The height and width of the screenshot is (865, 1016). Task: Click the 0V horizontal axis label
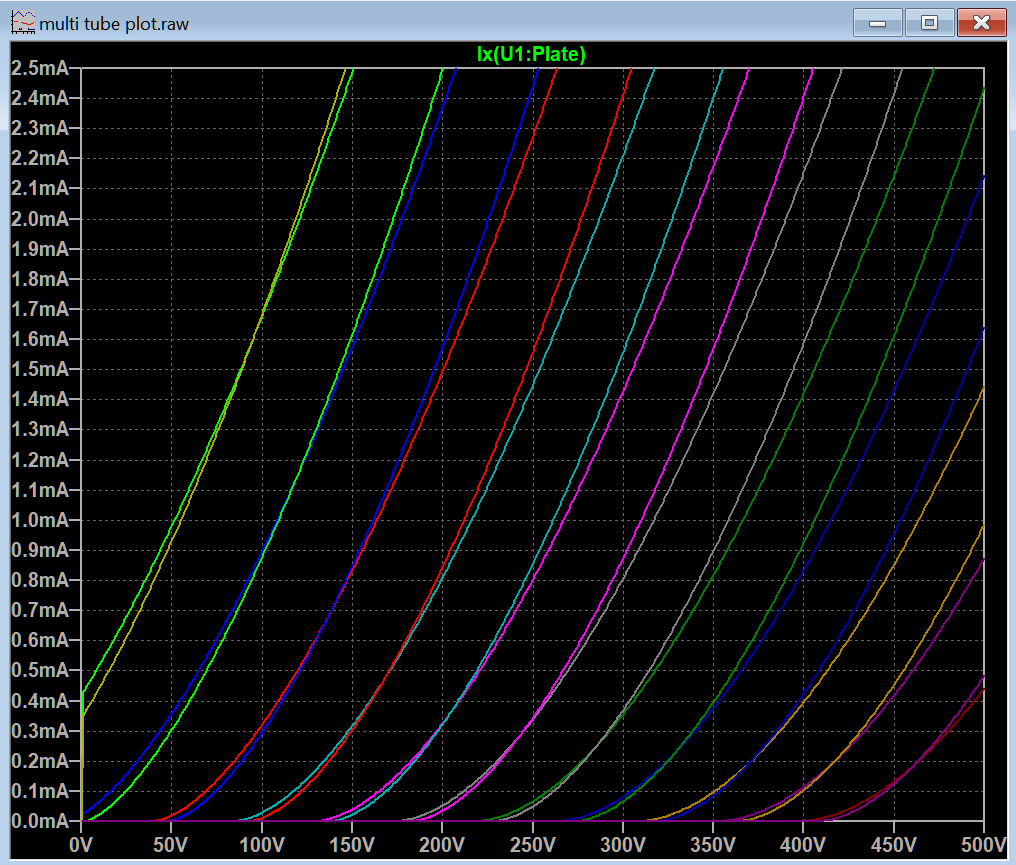click(81, 845)
